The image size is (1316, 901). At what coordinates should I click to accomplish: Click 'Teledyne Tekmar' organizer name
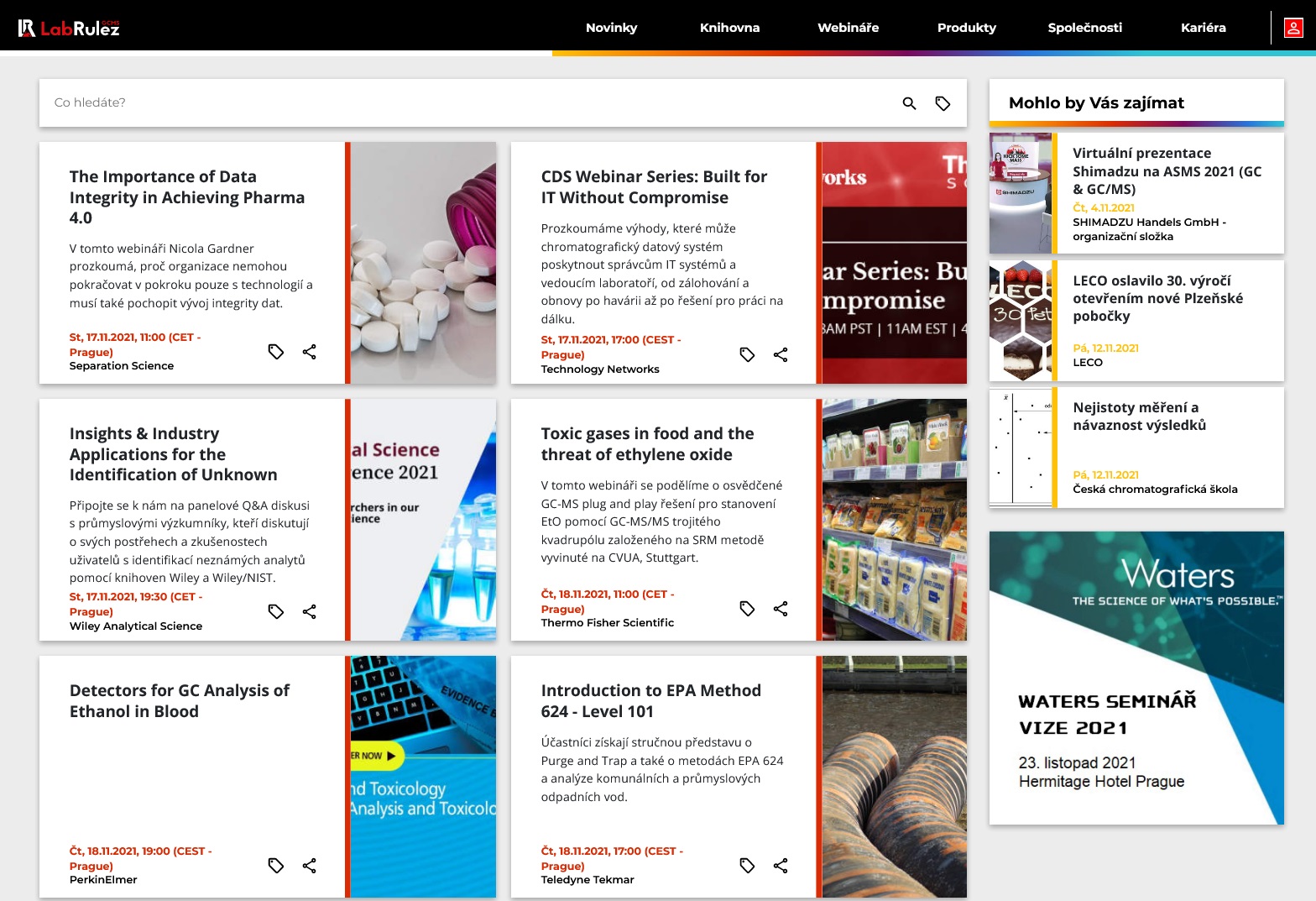(587, 880)
